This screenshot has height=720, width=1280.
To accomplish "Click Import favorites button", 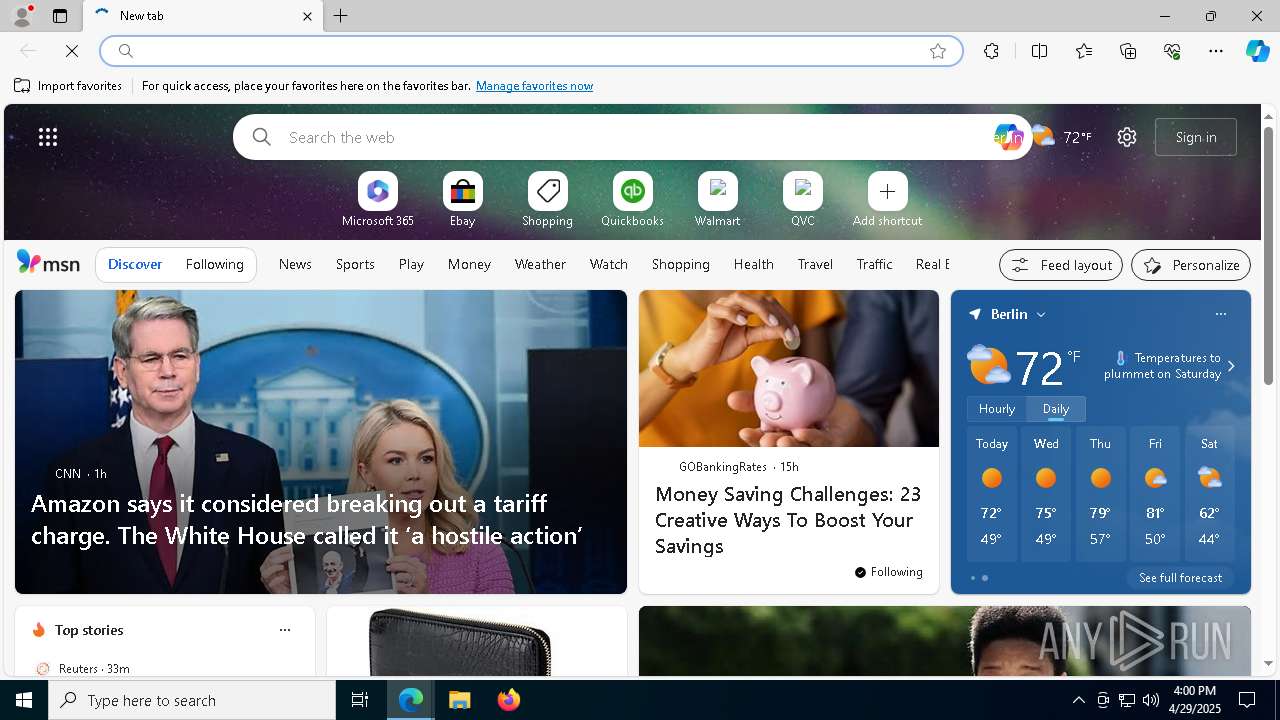I will (x=68, y=86).
